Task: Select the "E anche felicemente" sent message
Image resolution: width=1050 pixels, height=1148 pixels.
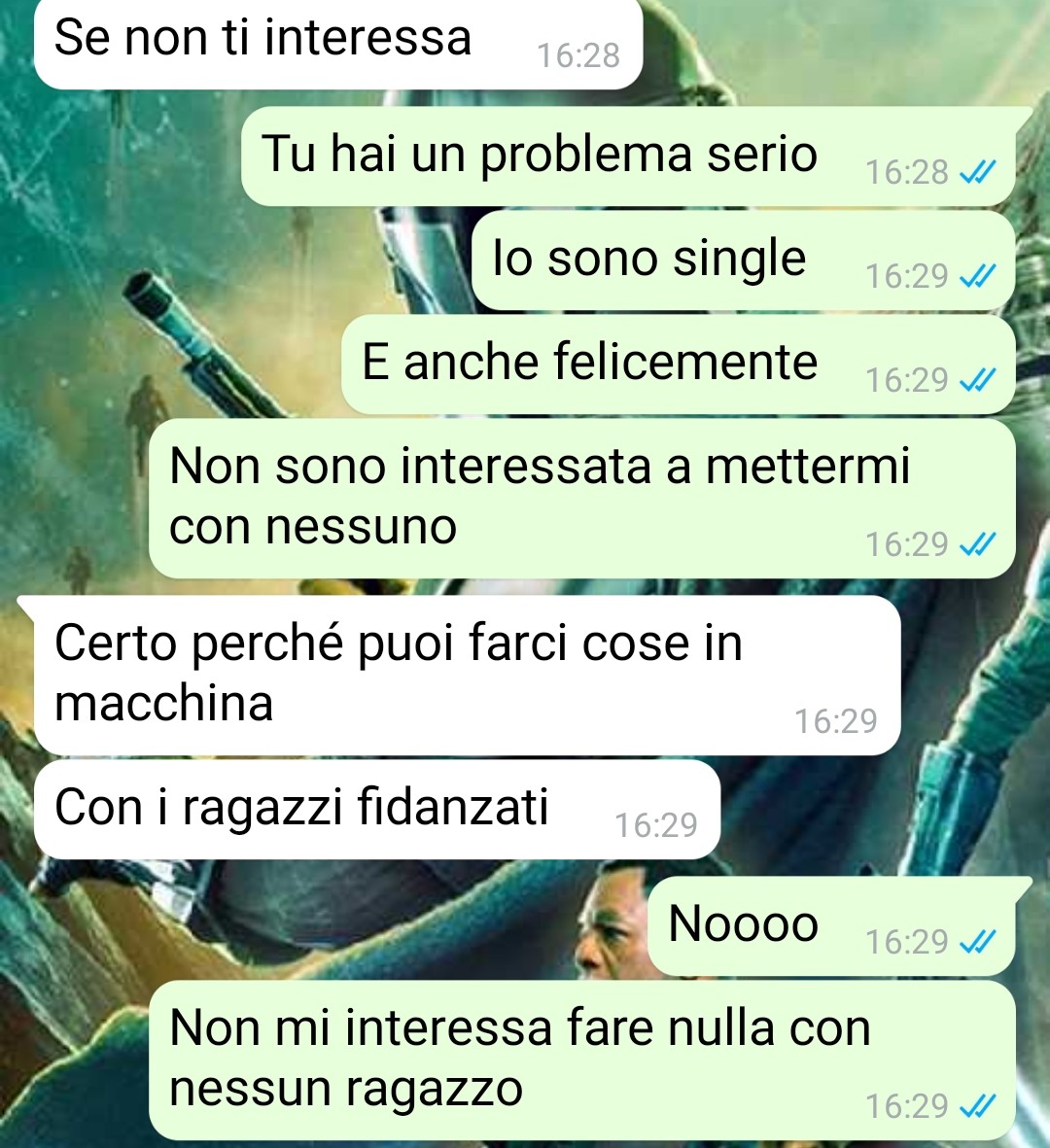Action: tap(678, 364)
